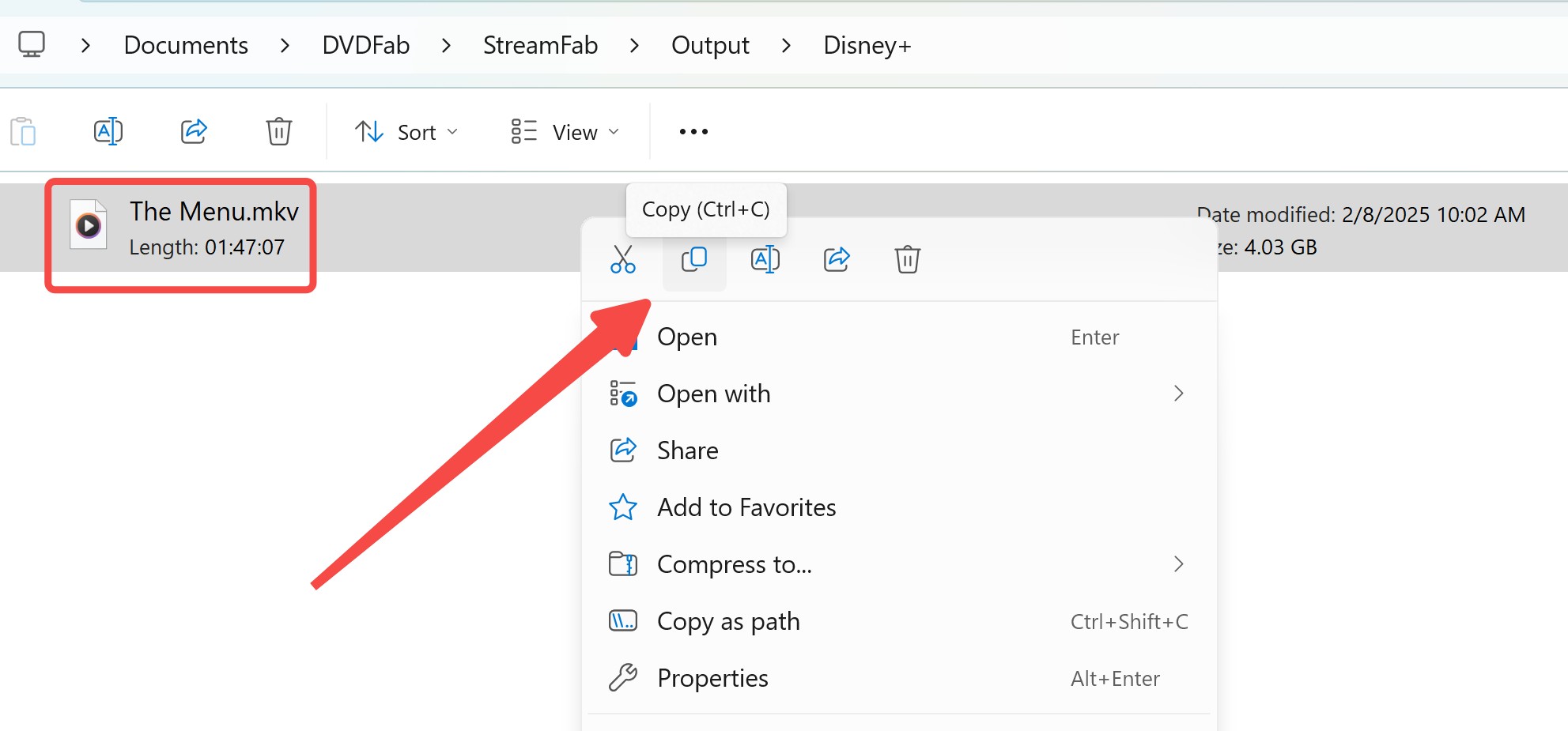Choose Open from the context menu
1568x731 pixels.
point(900,337)
